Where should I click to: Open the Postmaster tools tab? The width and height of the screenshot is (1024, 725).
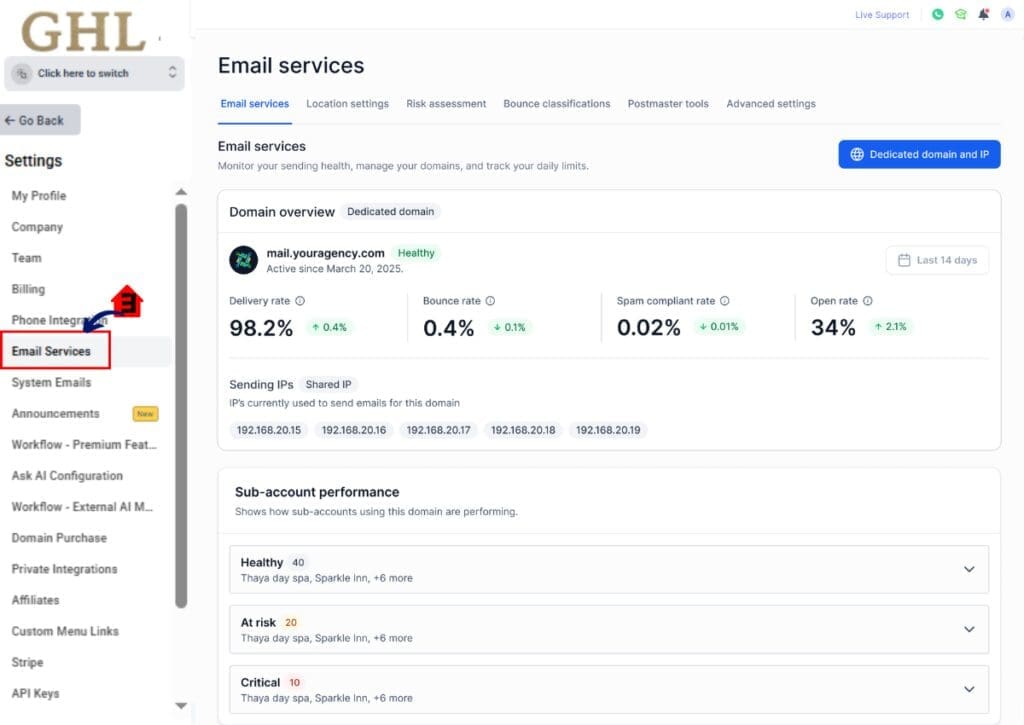[x=668, y=104]
